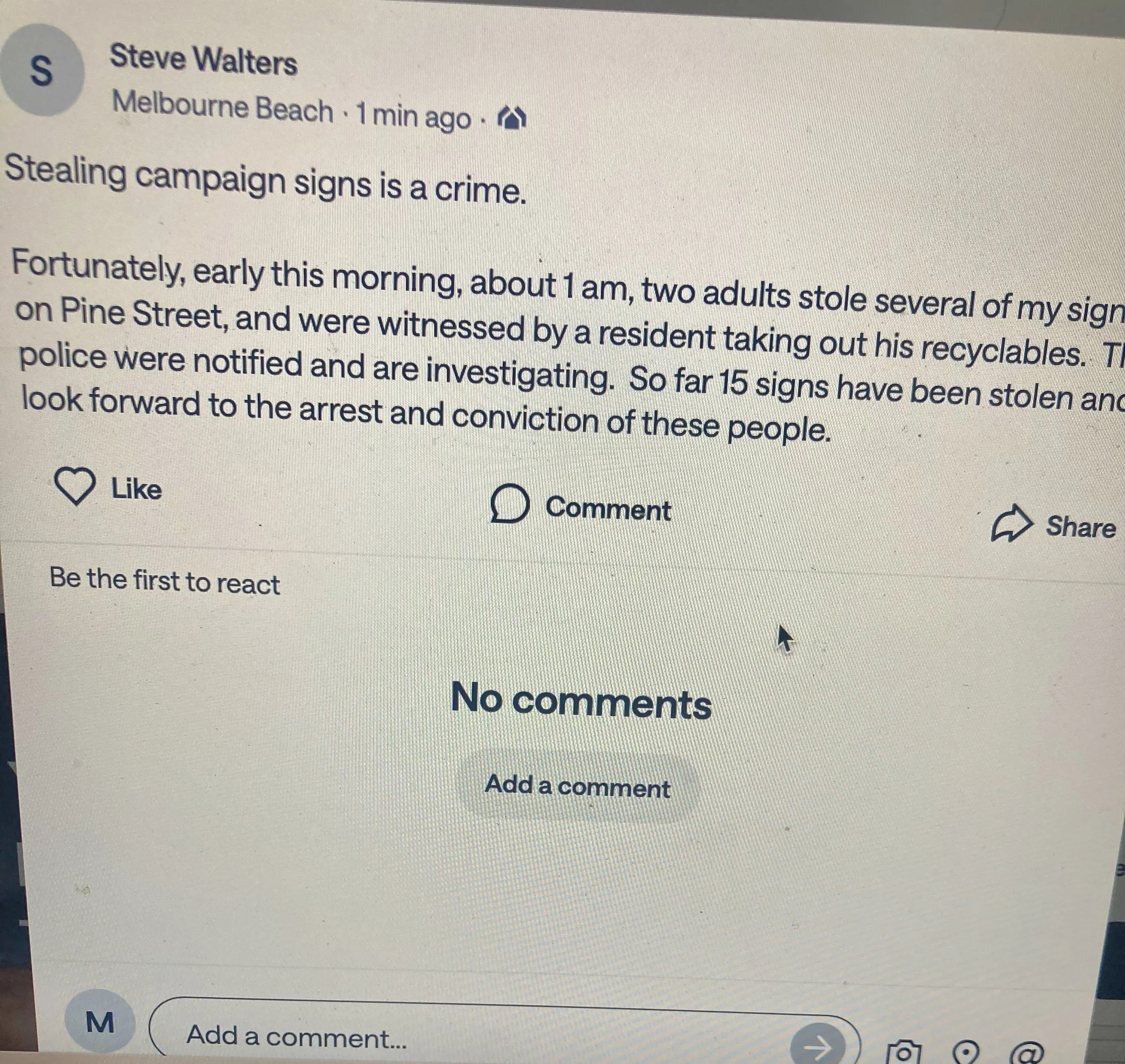The height and width of the screenshot is (1064, 1125).
Task: Click the speech bubble Comment icon
Action: 509,504
